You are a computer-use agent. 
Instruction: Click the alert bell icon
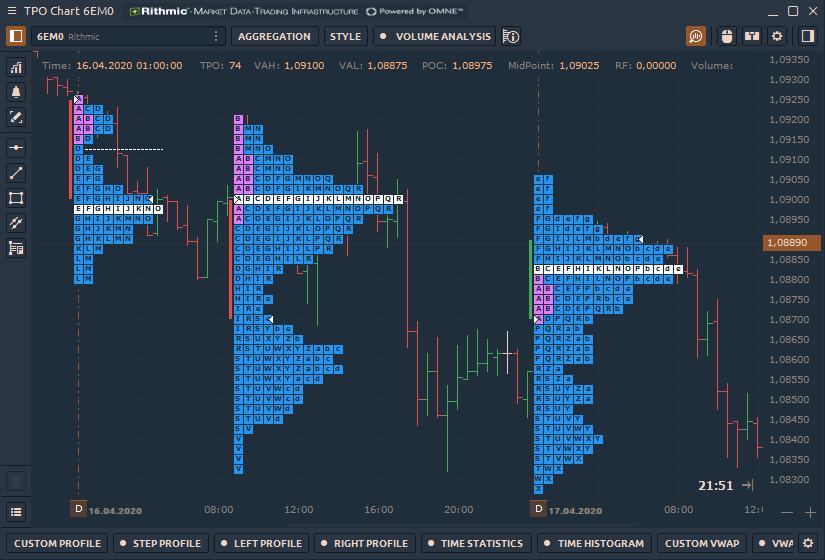[x=16, y=92]
